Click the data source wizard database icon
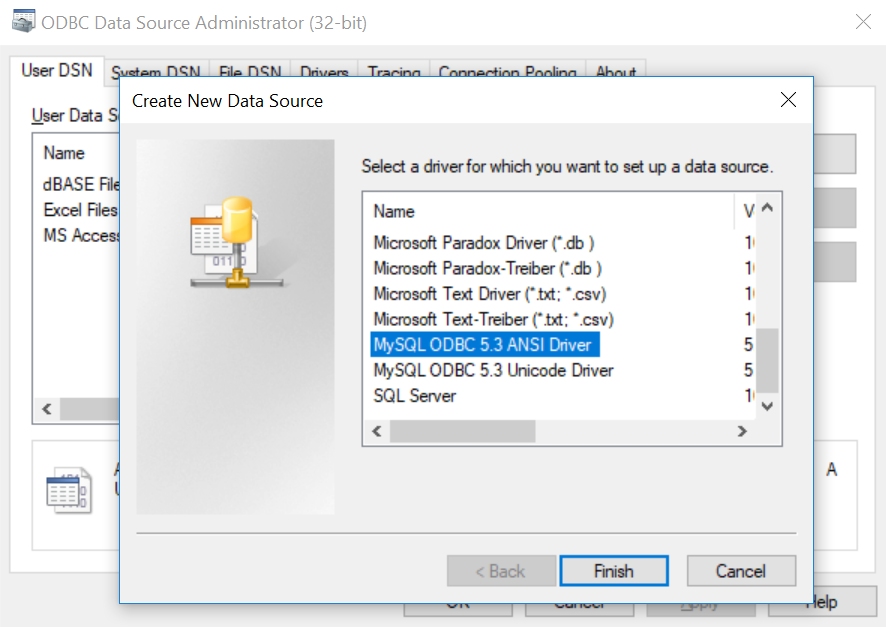 [x=236, y=242]
